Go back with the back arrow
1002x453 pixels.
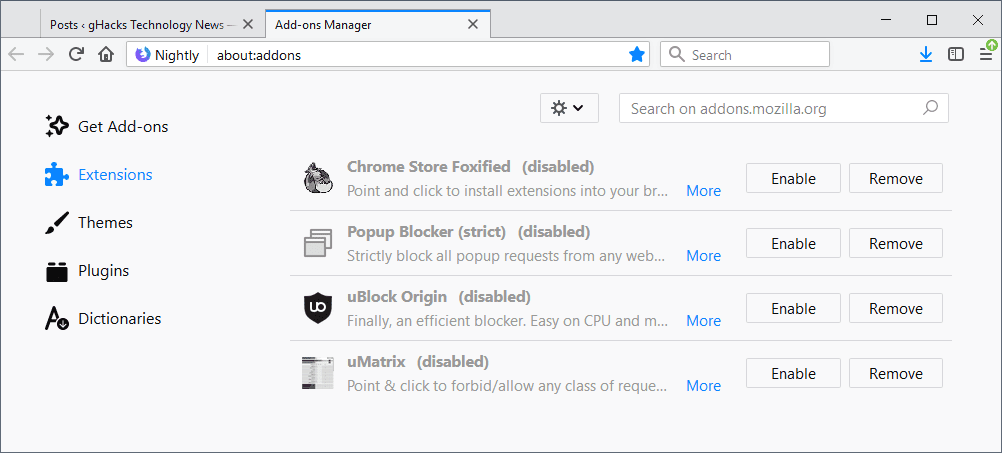tap(16, 55)
